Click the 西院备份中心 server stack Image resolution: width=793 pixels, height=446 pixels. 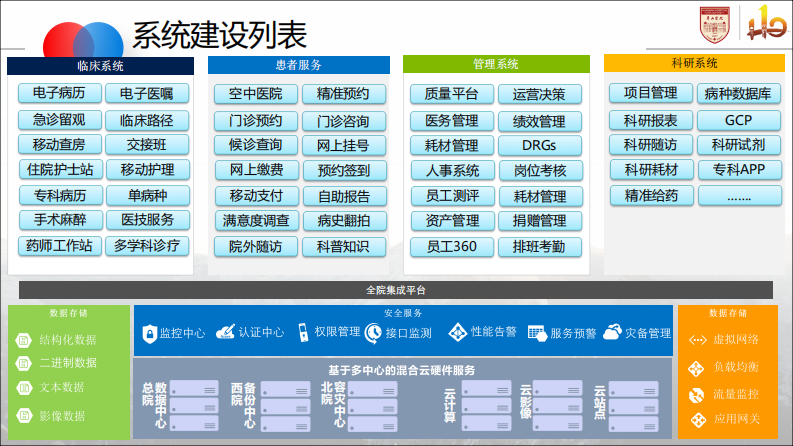tap(285, 406)
